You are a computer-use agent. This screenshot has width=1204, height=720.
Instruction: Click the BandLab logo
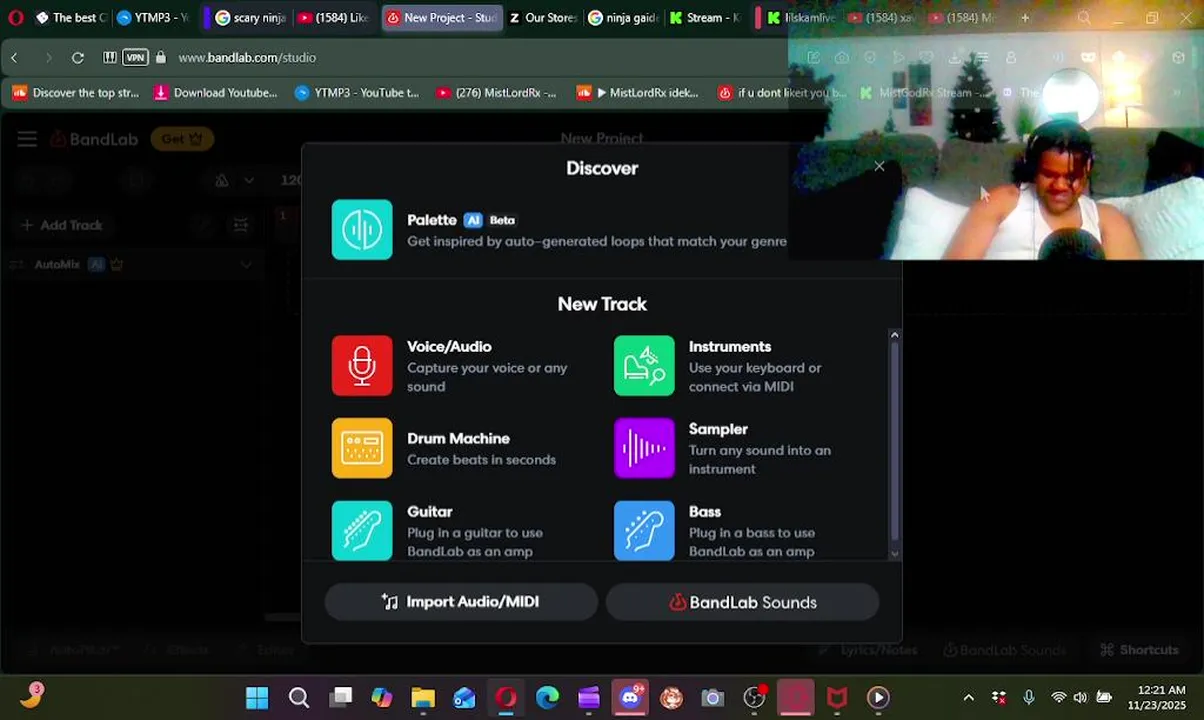coord(94,139)
